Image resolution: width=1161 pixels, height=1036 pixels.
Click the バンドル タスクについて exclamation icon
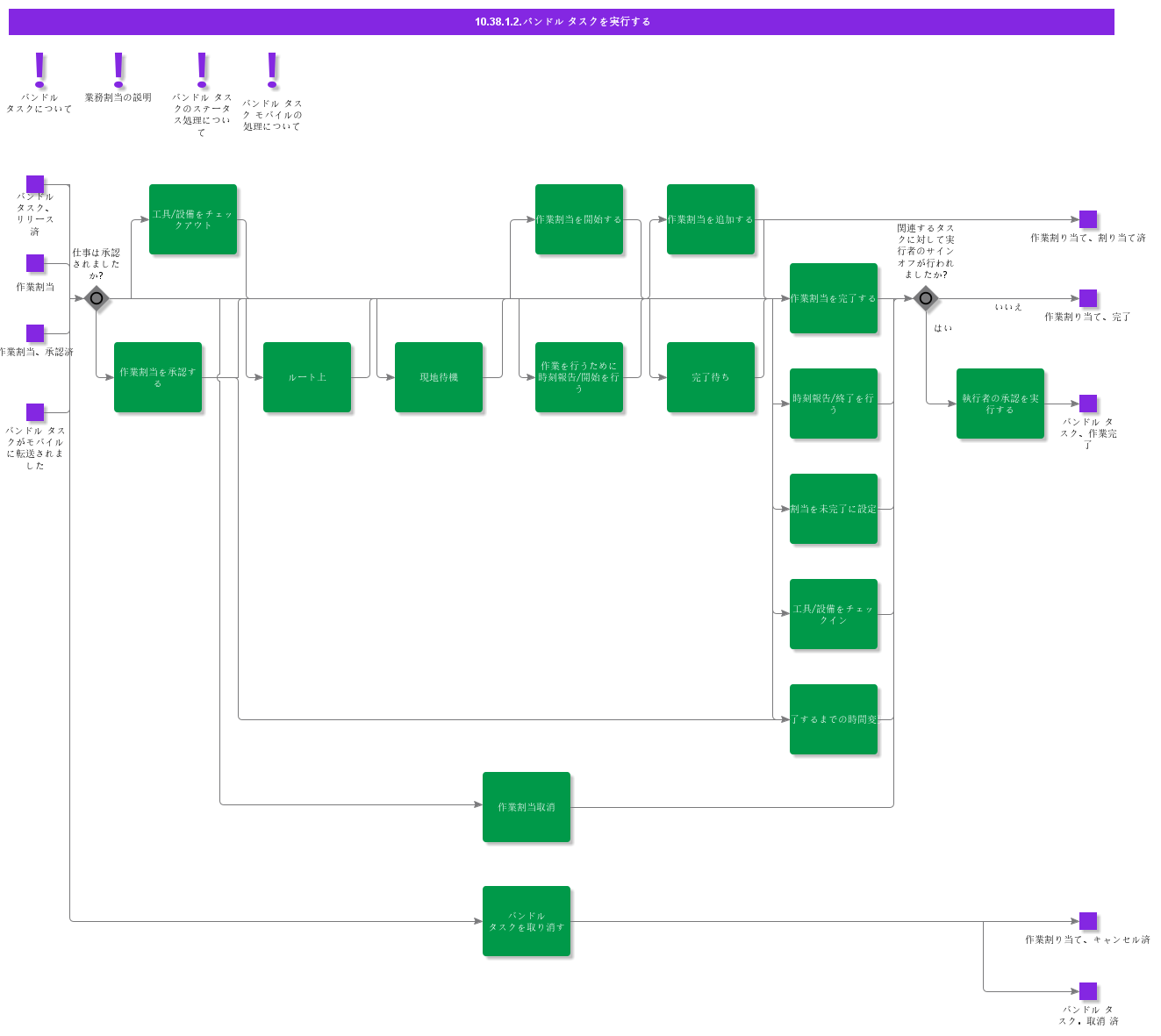[39, 70]
